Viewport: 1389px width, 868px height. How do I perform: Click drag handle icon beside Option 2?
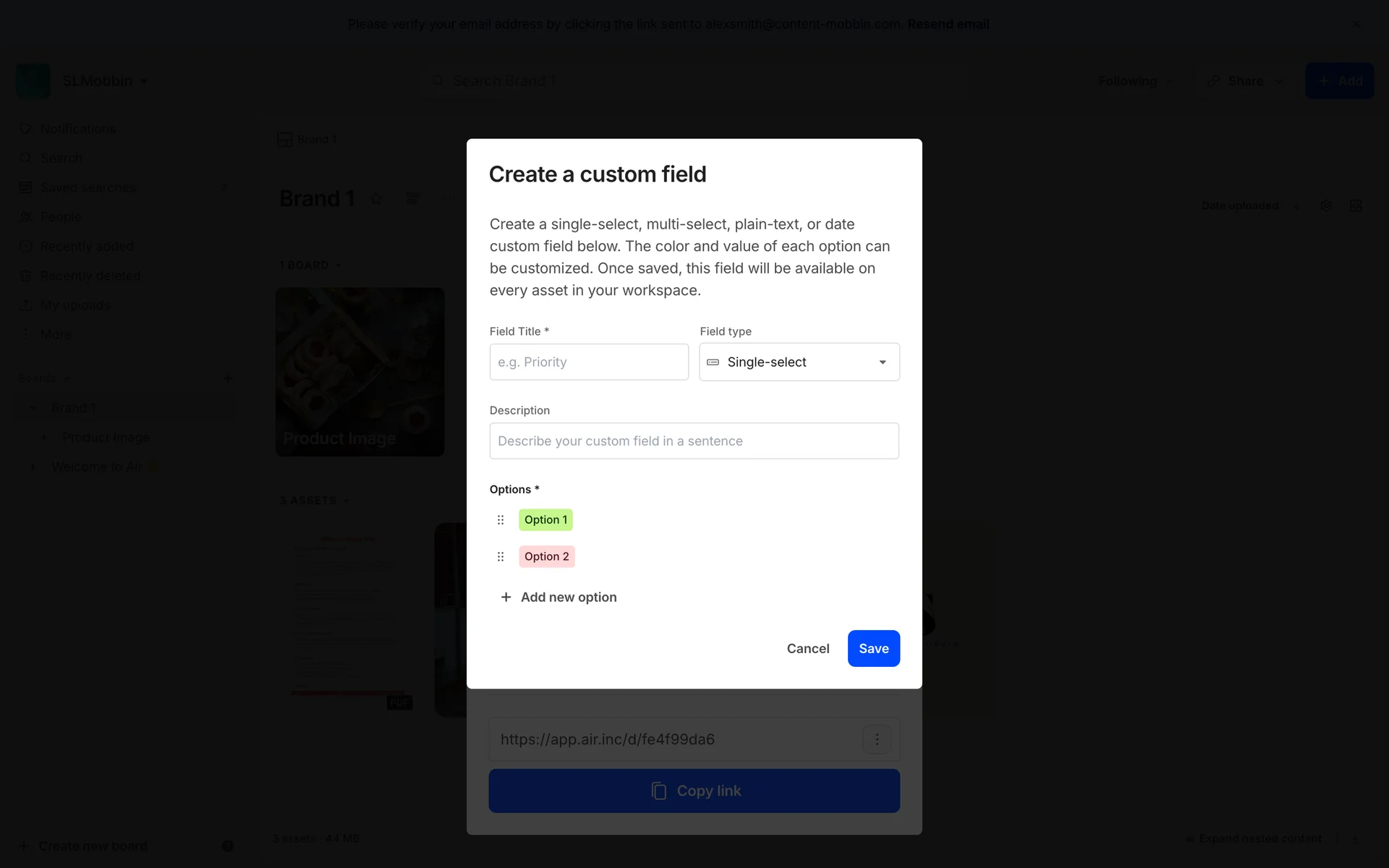500,557
